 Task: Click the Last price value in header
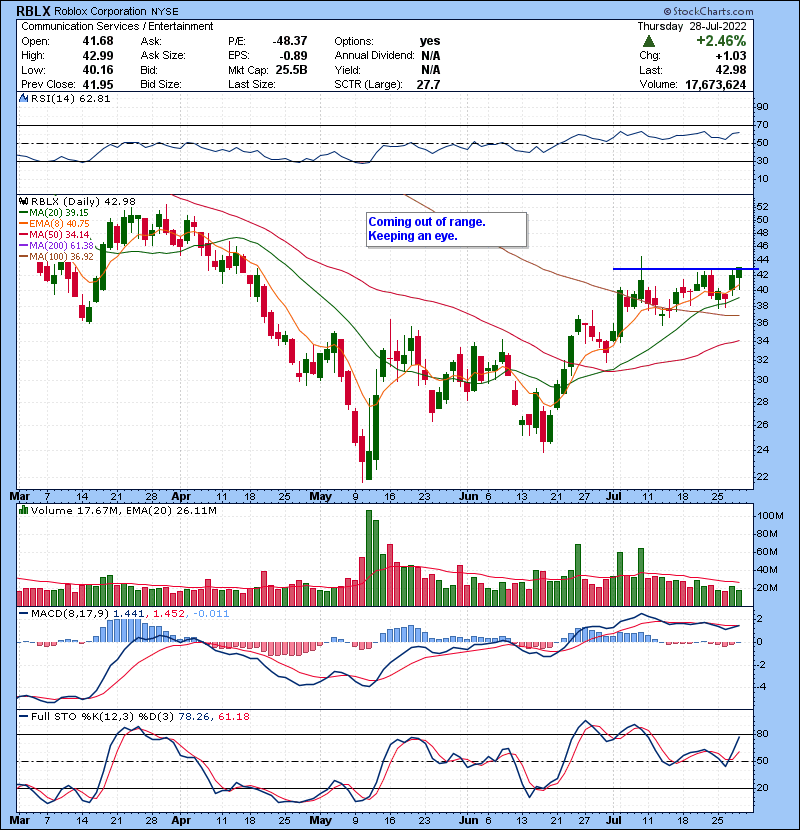click(x=731, y=70)
